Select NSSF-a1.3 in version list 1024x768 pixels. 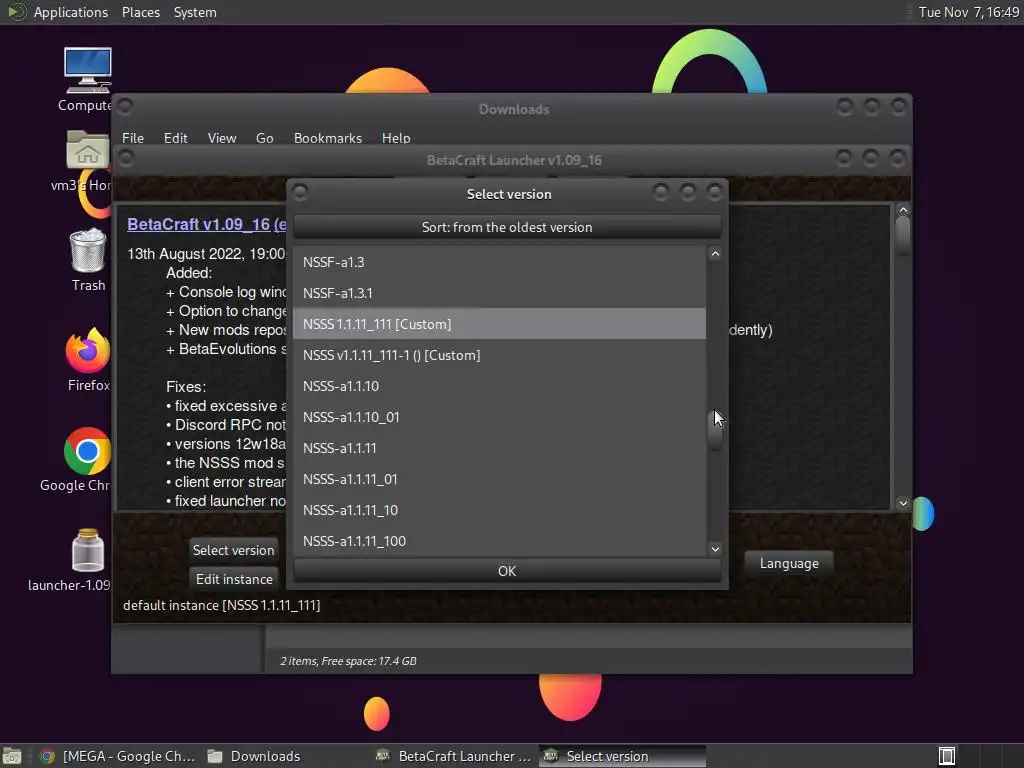pos(499,262)
